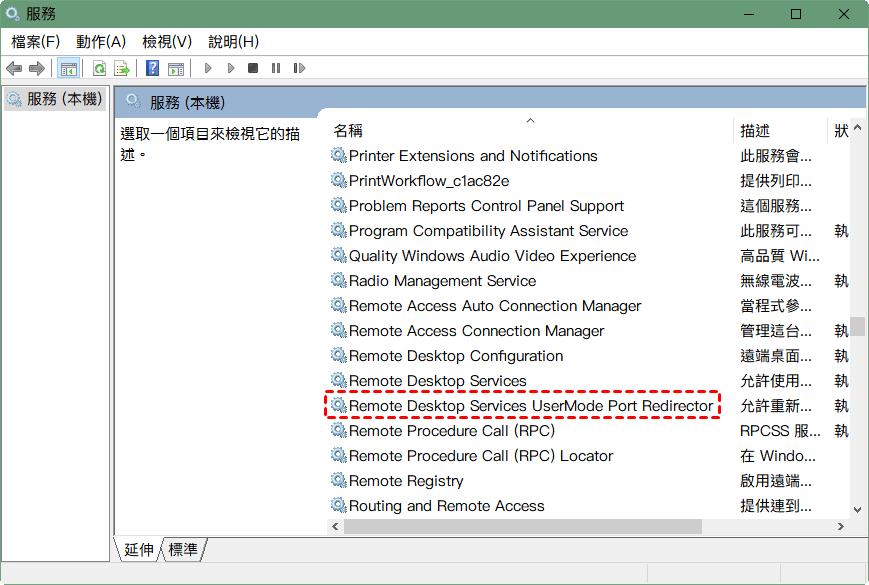Screen dimensions: 869x585
Task: Click the gear icon beside Quality Windows Audio Video Experience
Action: pos(339,255)
